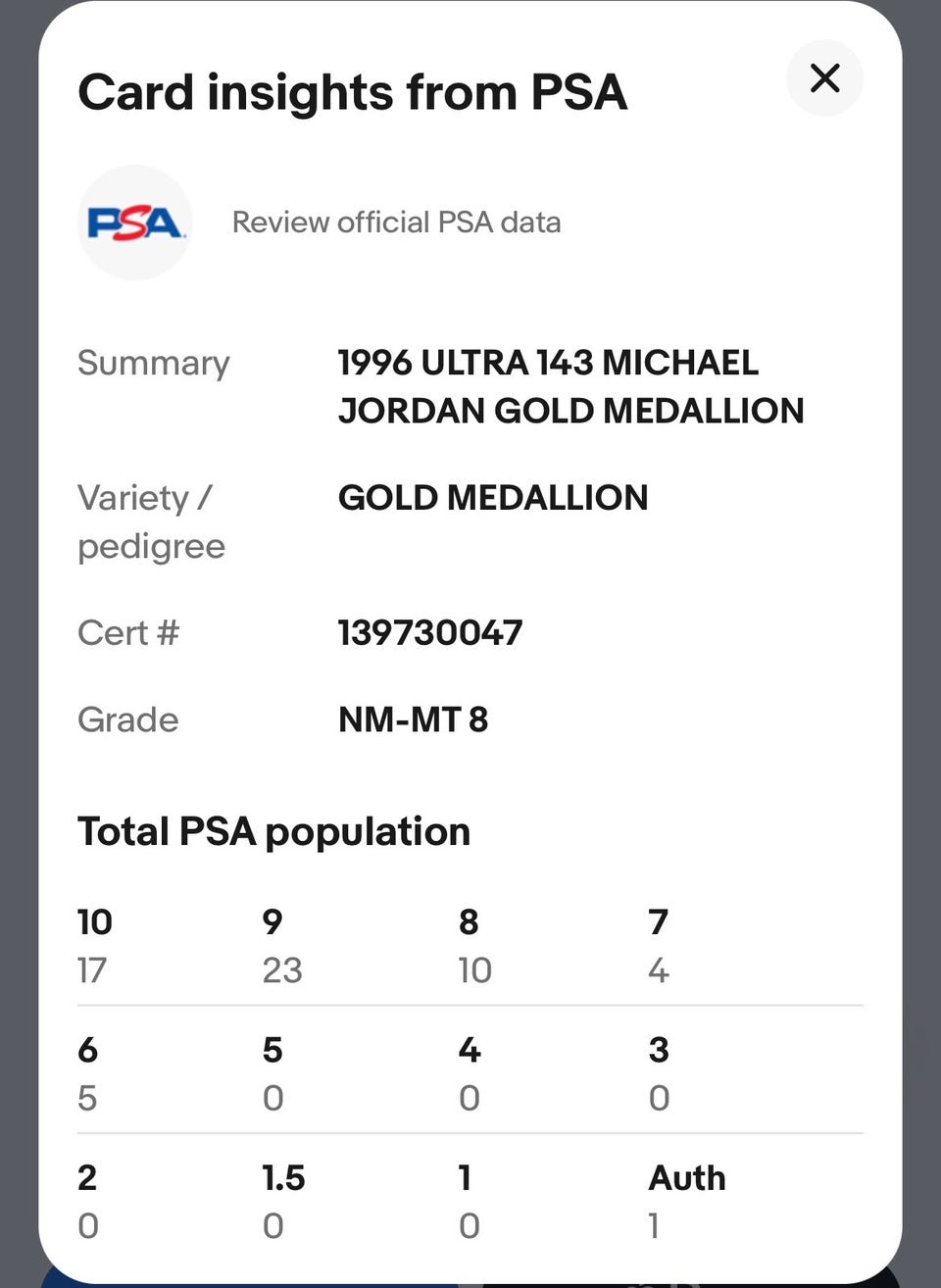Tap the grade 6 population count of 5

(87, 1098)
